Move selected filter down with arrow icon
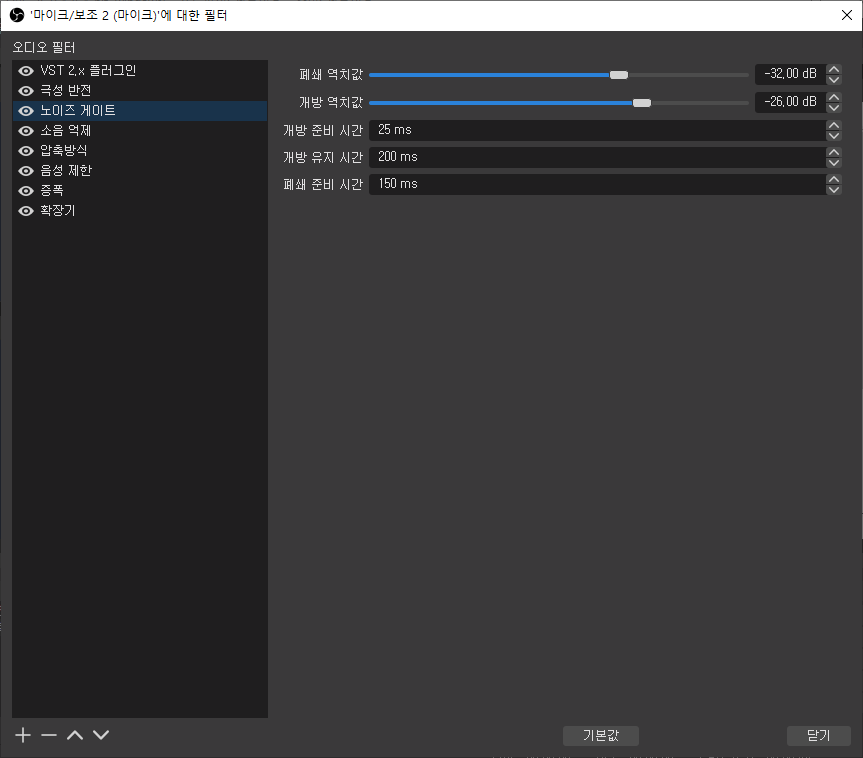863x758 pixels. coord(101,735)
